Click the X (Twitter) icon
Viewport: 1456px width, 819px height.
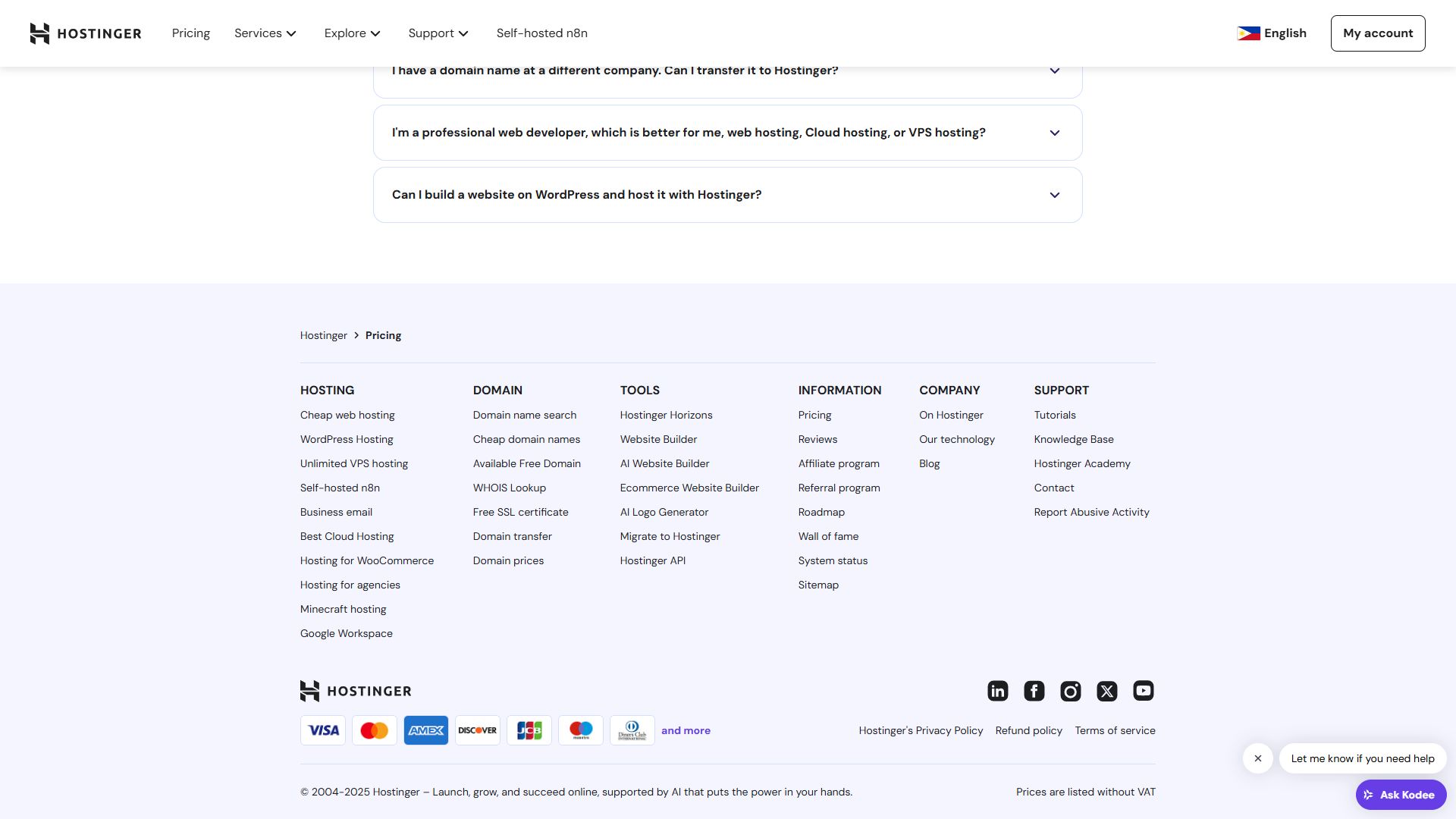click(1106, 691)
